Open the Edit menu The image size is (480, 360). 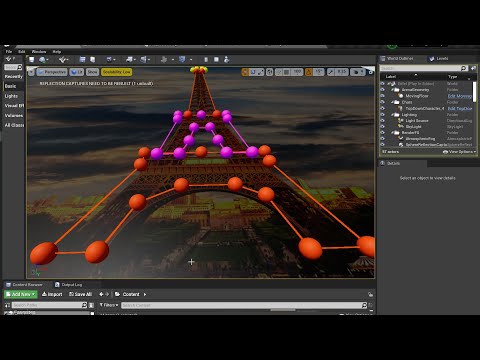coord(22,52)
